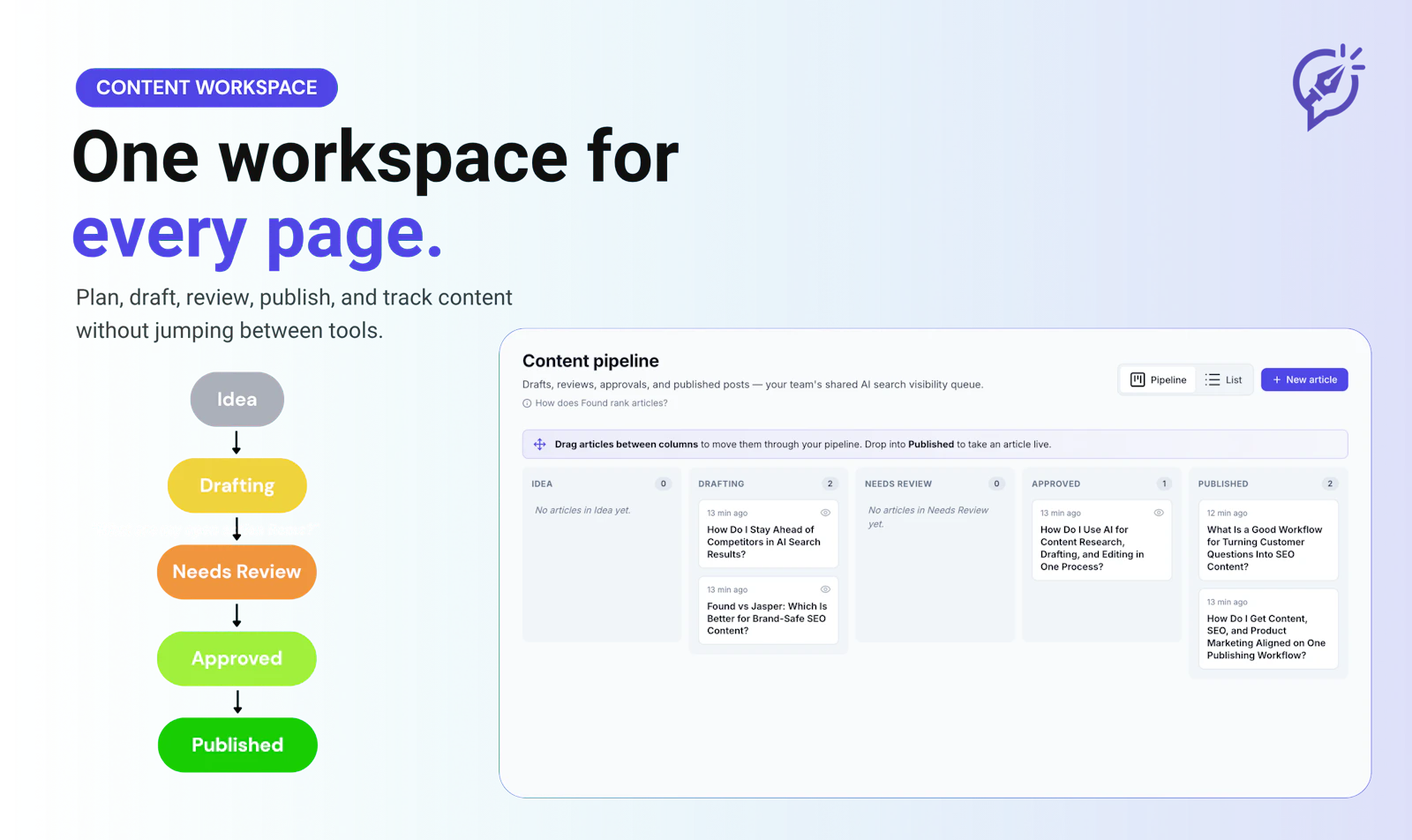Click the plus icon on New article
Image resolution: width=1412 pixels, height=840 pixels.
pos(1276,379)
